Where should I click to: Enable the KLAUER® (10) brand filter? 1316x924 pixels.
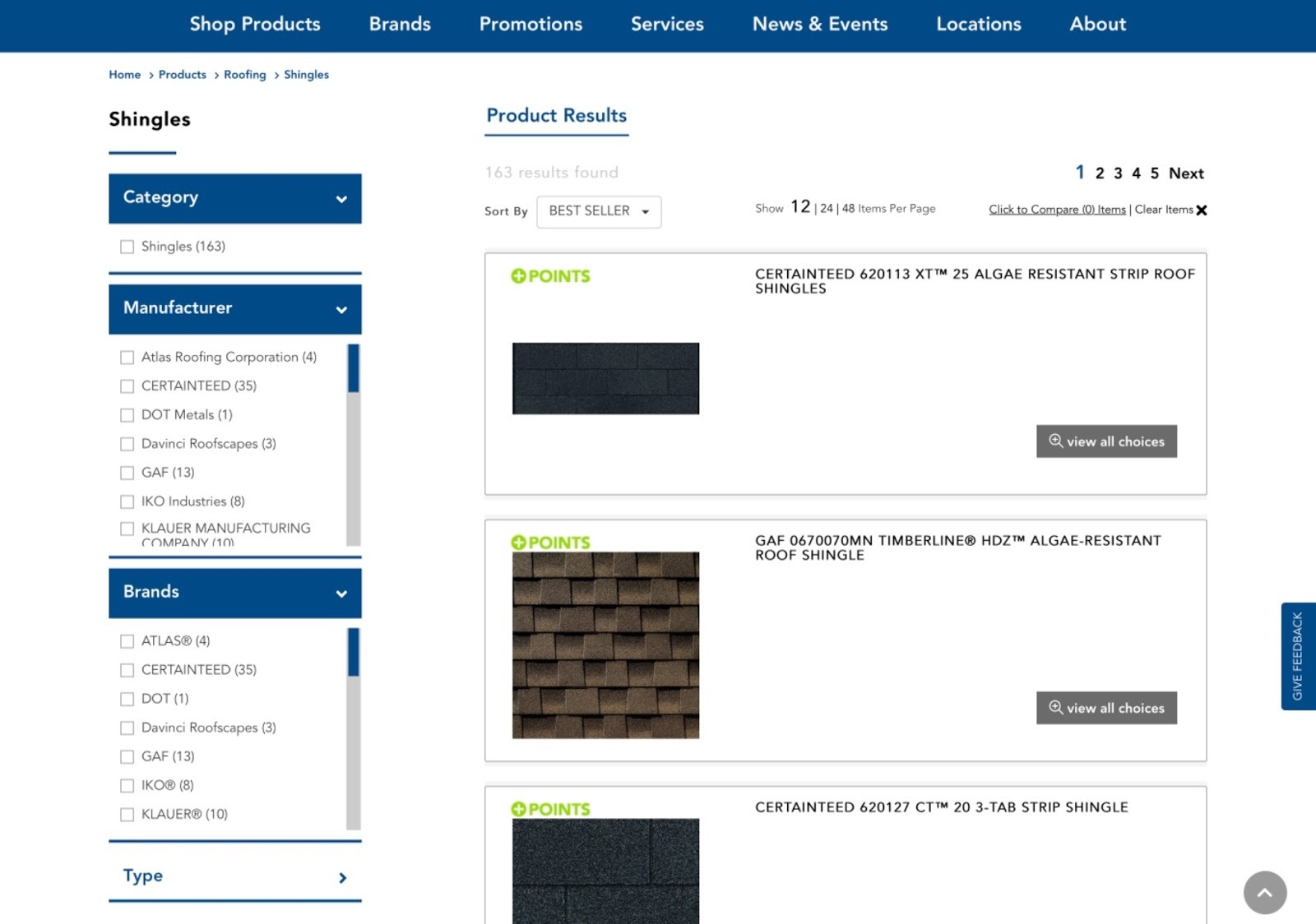click(x=127, y=815)
